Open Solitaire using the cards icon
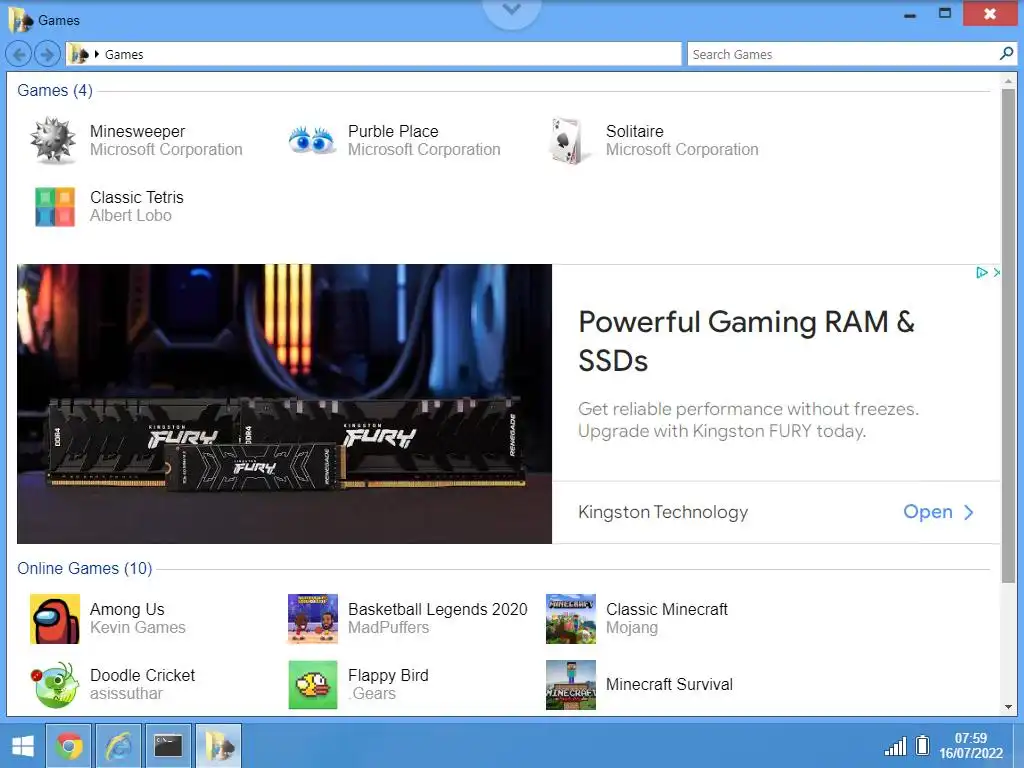The height and width of the screenshot is (768, 1024). pyautogui.click(x=567, y=140)
